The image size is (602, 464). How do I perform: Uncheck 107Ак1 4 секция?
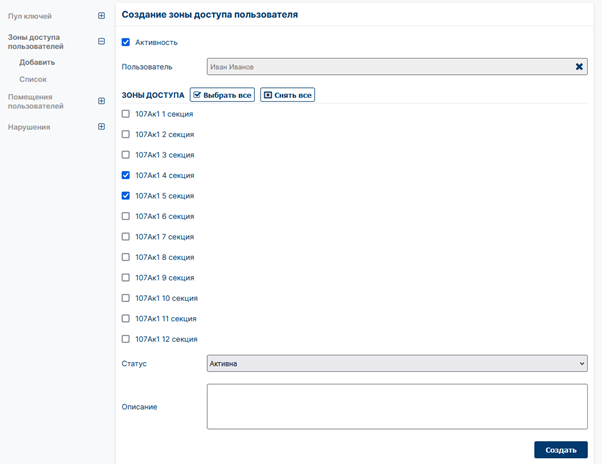pos(126,175)
